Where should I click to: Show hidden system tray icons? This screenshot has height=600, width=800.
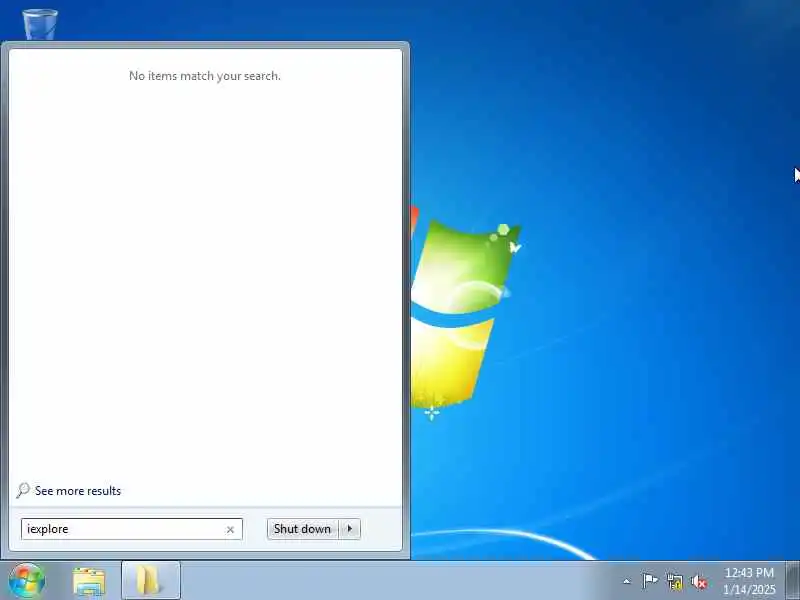click(x=627, y=581)
